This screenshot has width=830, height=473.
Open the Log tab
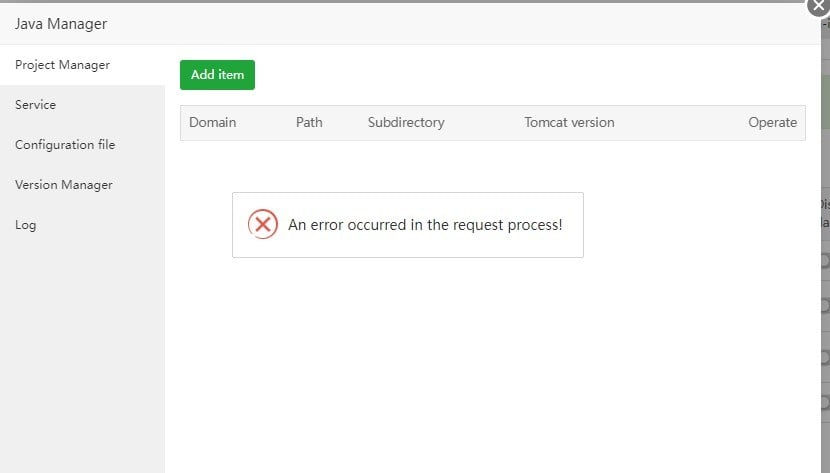(25, 225)
